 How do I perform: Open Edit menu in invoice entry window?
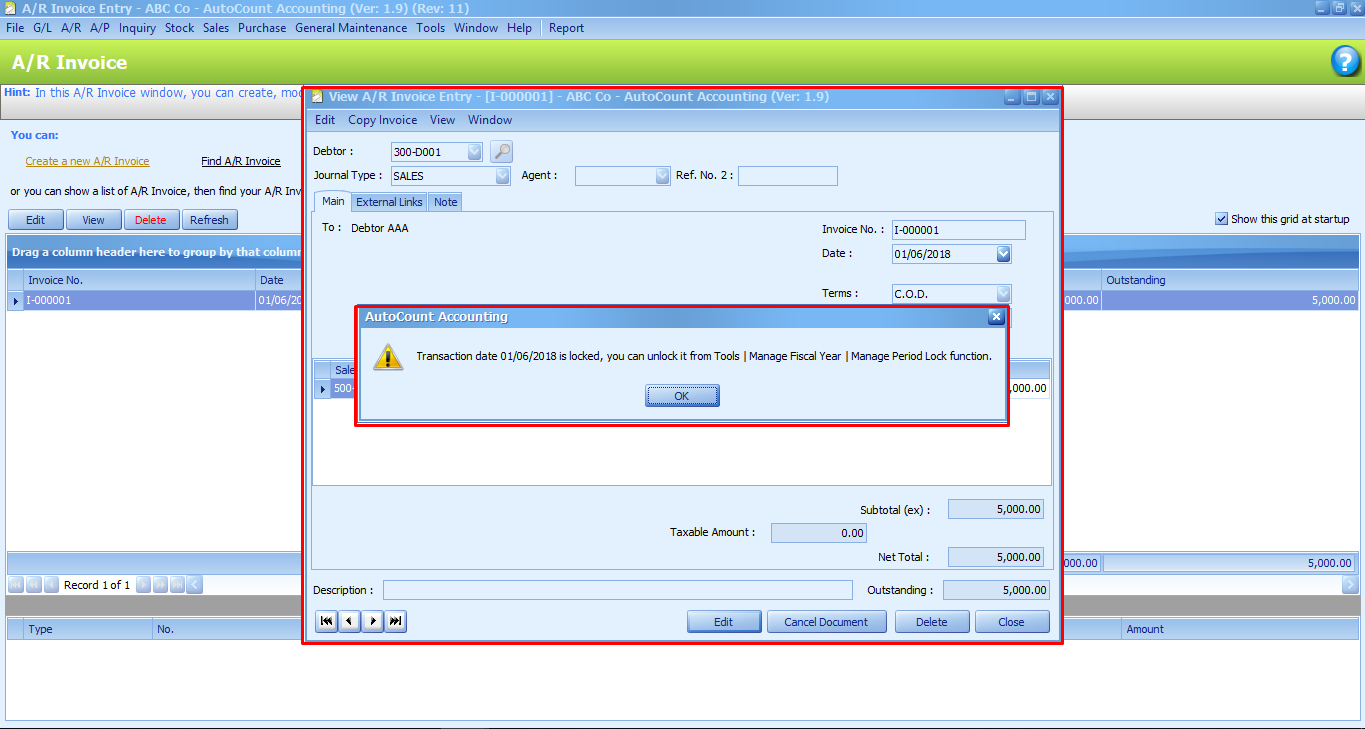coord(326,120)
